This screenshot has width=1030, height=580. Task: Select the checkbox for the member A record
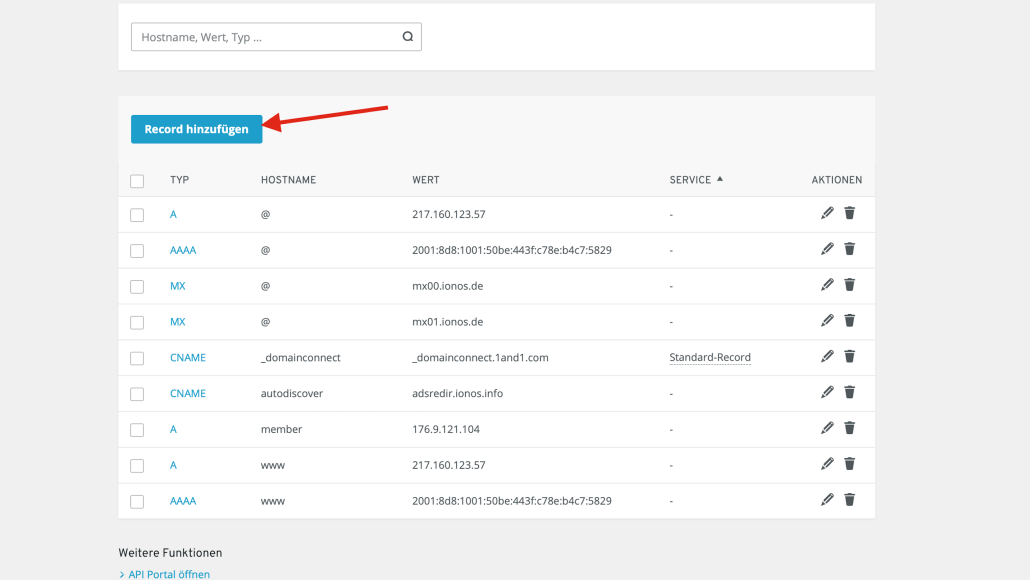(x=137, y=428)
